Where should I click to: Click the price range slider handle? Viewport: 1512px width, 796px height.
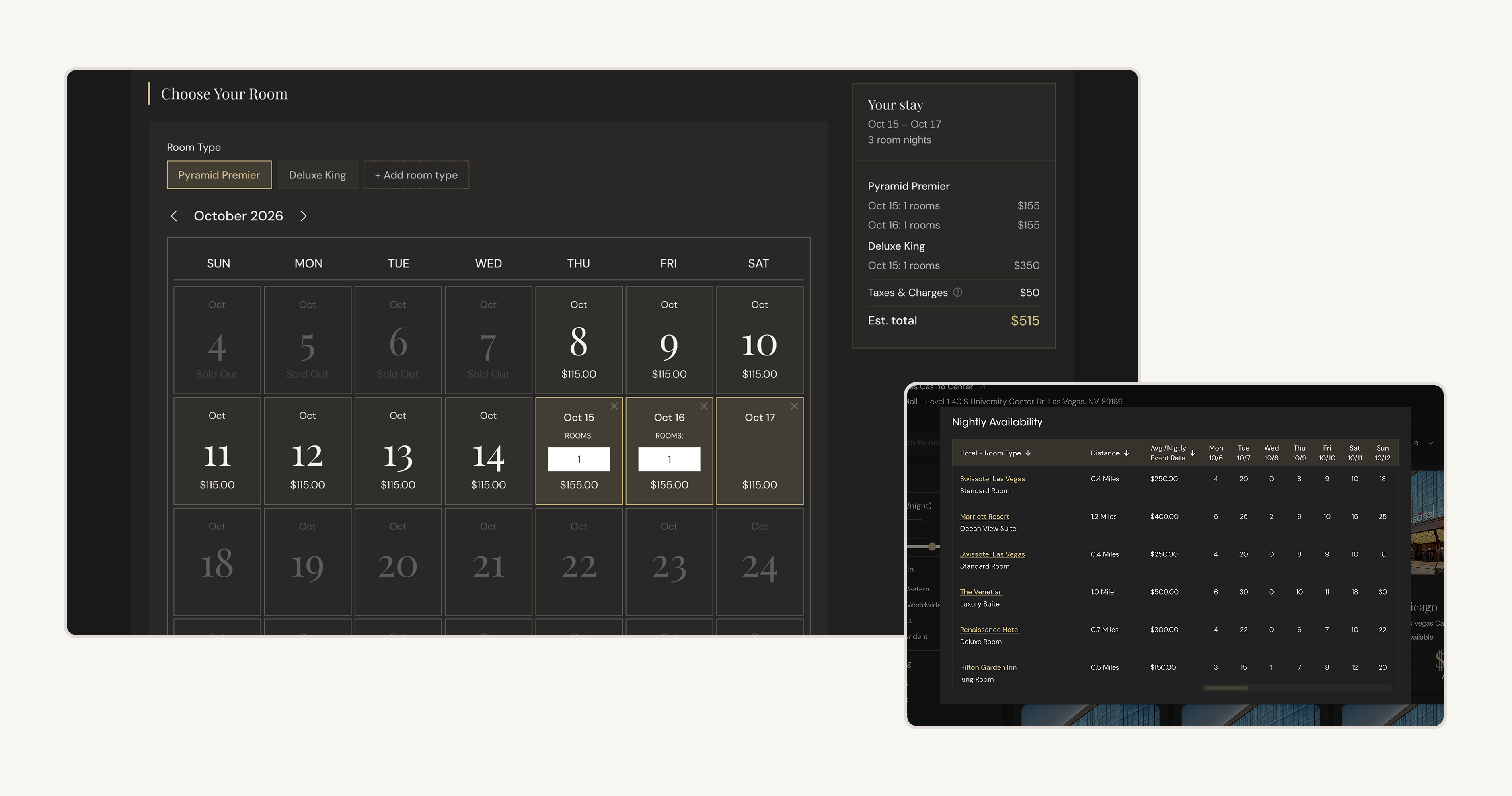pyautogui.click(x=932, y=546)
